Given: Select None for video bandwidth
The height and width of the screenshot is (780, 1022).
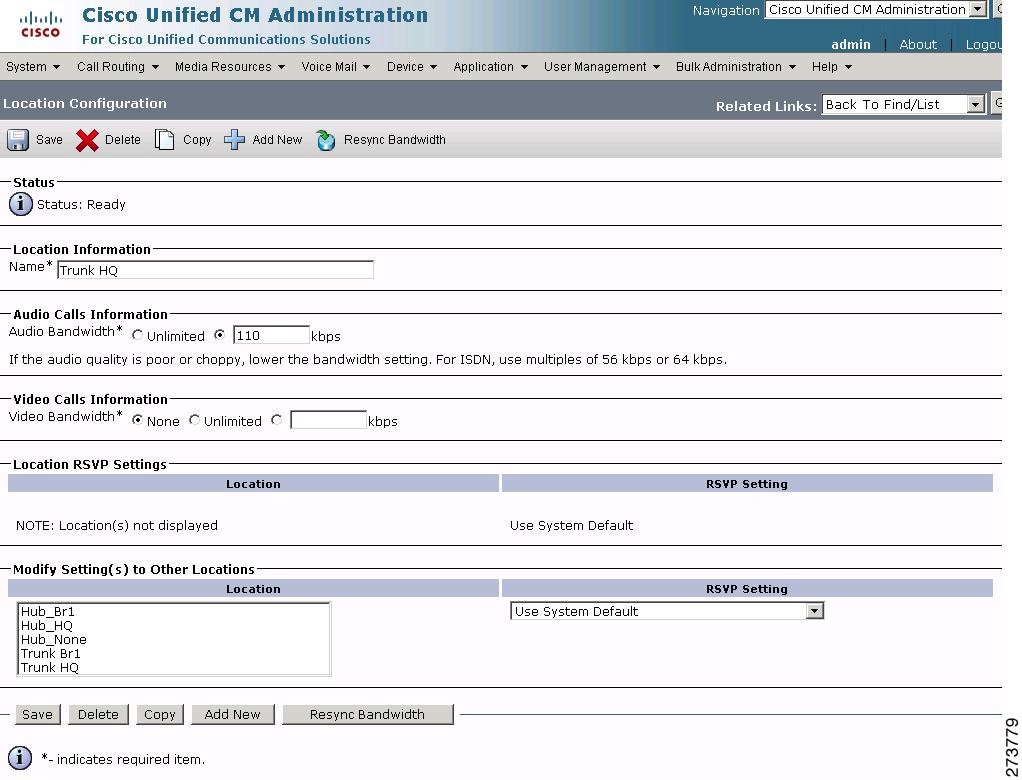Looking at the screenshot, I should pyautogui.click(x=137, y=420).
